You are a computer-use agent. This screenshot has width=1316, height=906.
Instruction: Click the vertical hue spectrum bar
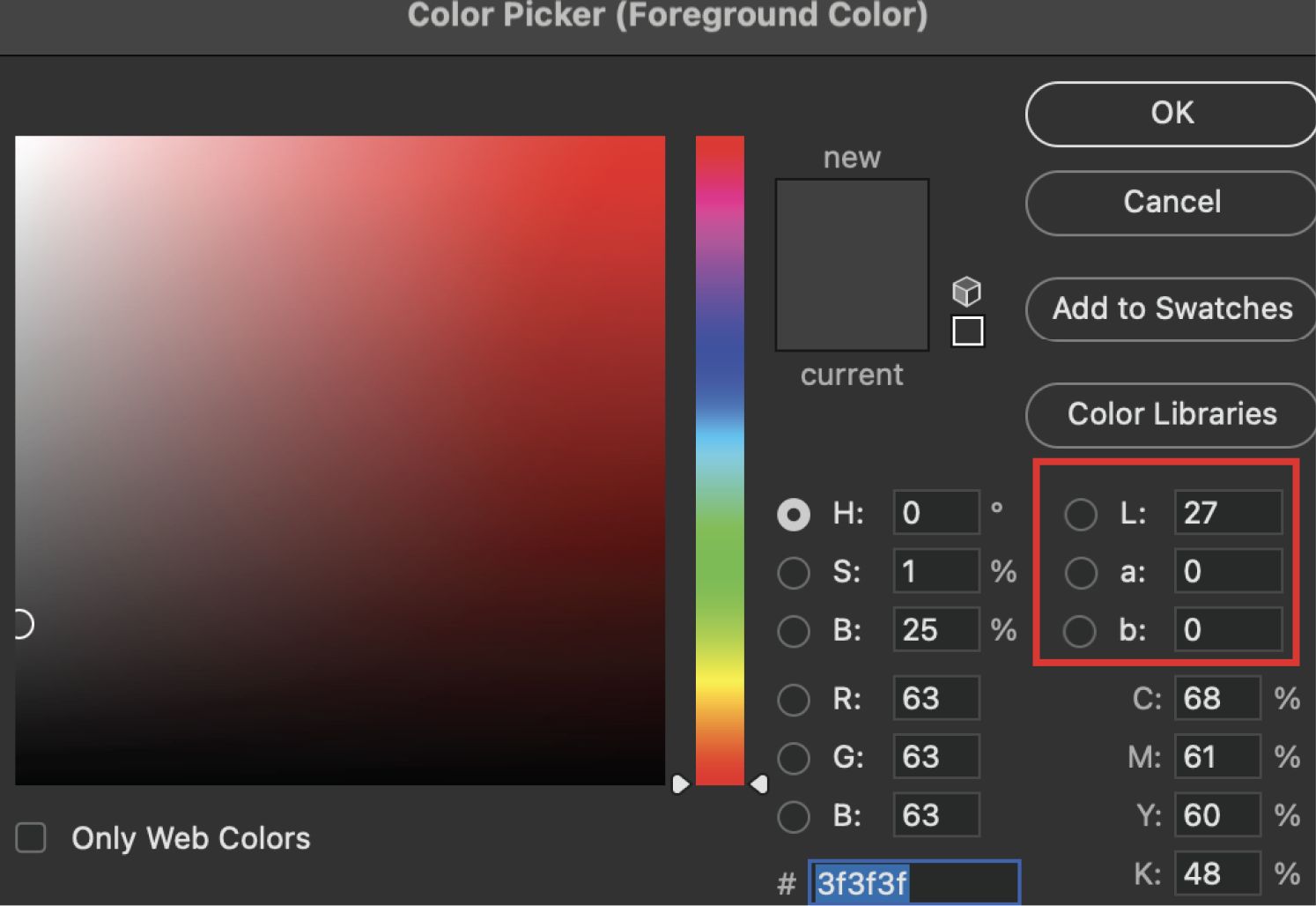tap(720, 460)
